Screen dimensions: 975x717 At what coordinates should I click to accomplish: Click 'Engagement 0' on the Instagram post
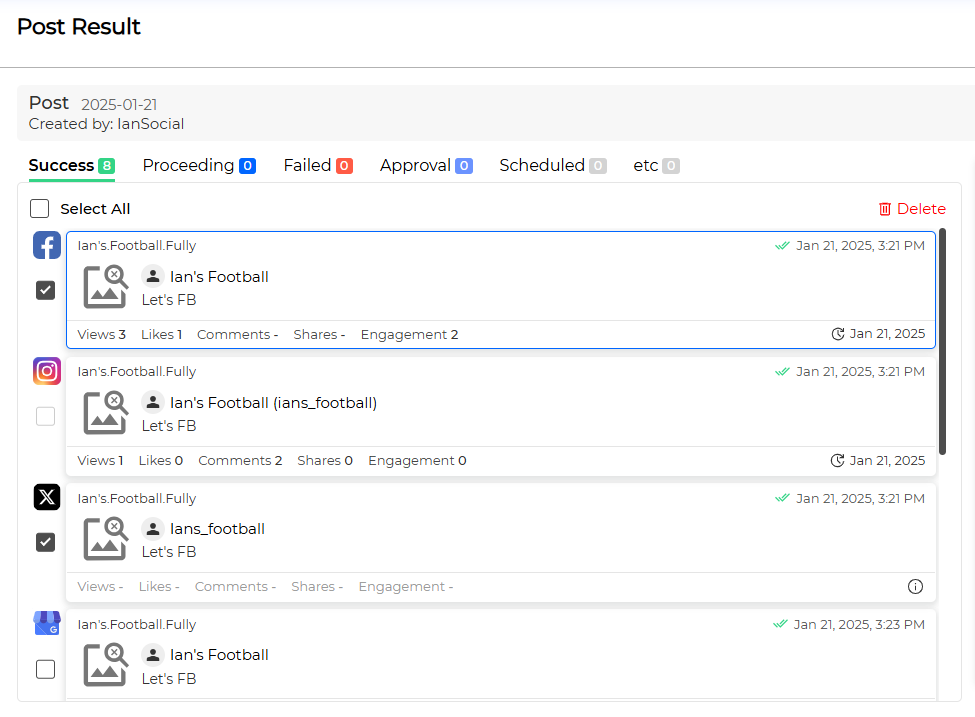417,461
